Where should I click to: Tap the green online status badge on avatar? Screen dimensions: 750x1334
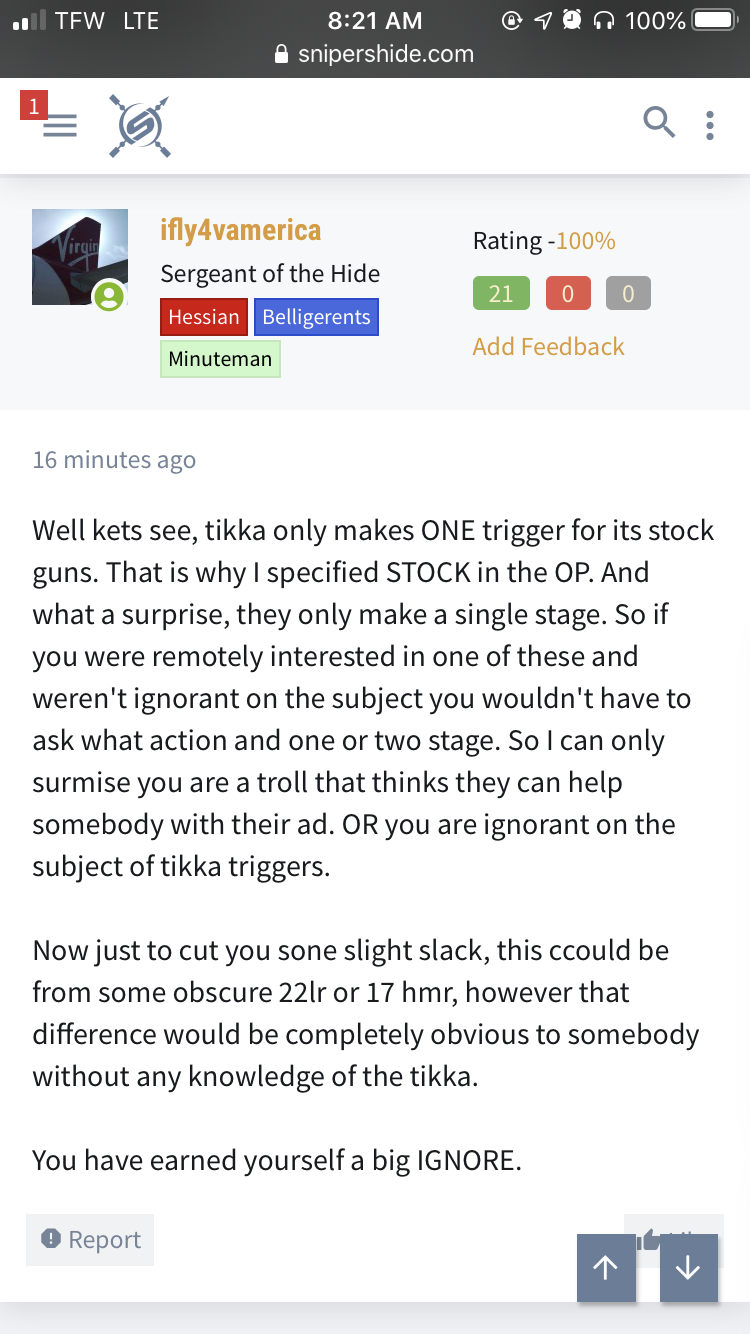click(x=108, y=296)
